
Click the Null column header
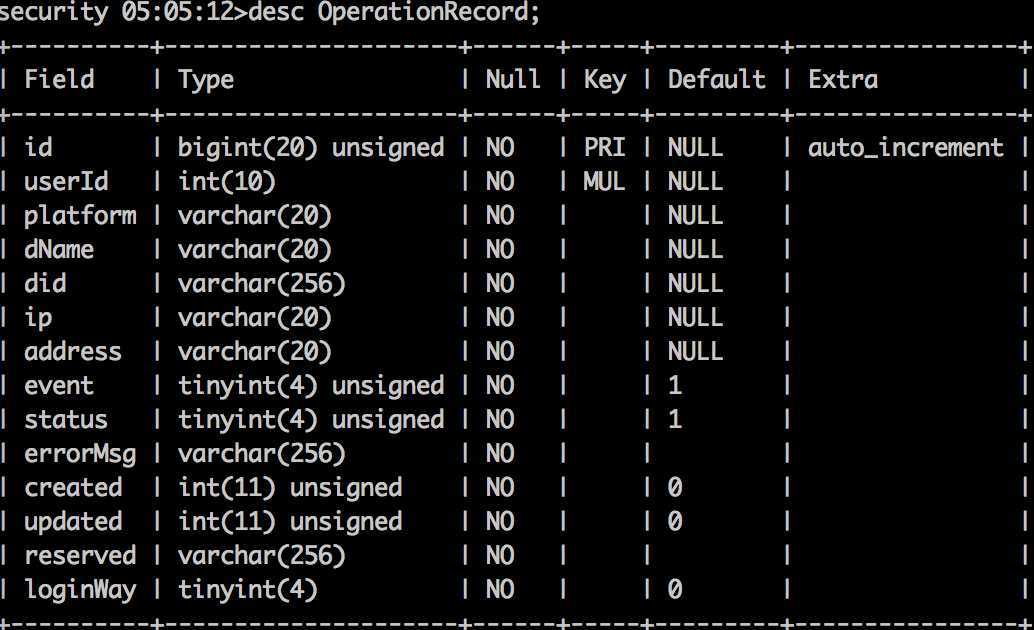[513, 79]
